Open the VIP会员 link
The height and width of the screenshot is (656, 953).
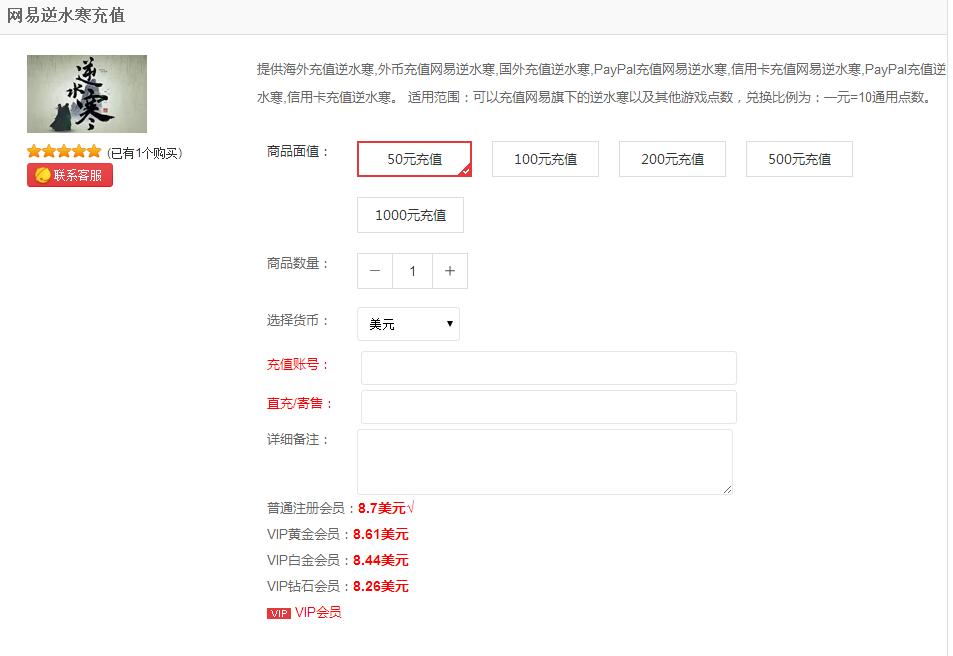tap(318, 612)
